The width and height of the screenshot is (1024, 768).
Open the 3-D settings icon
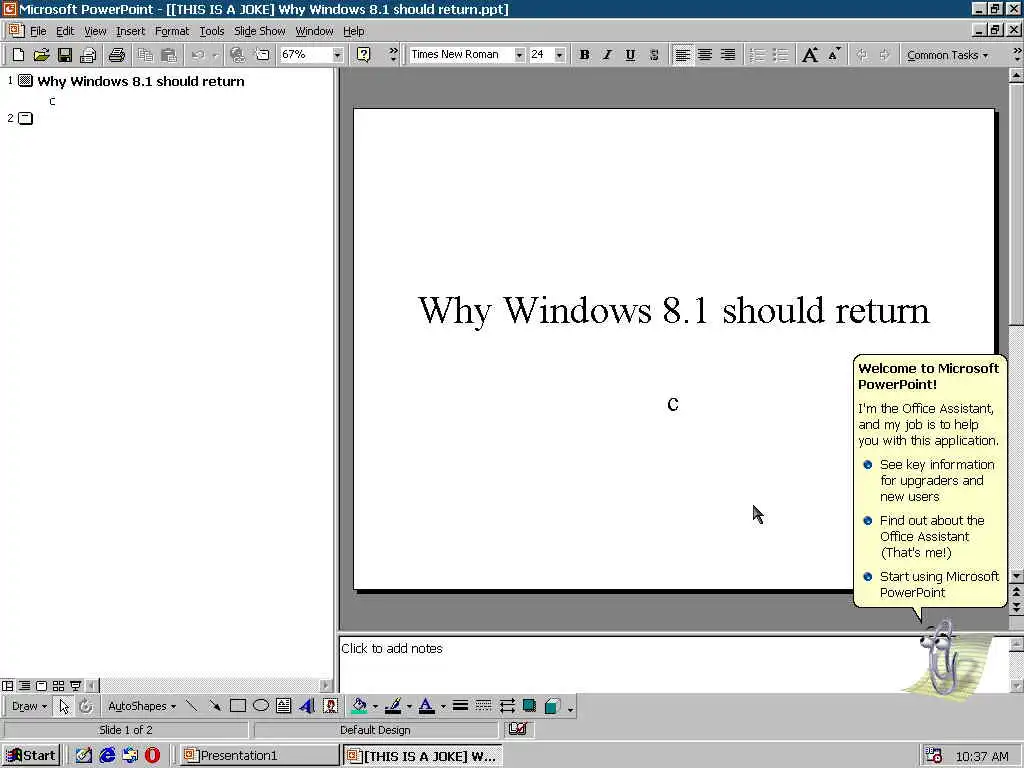(x=552, y=706)
